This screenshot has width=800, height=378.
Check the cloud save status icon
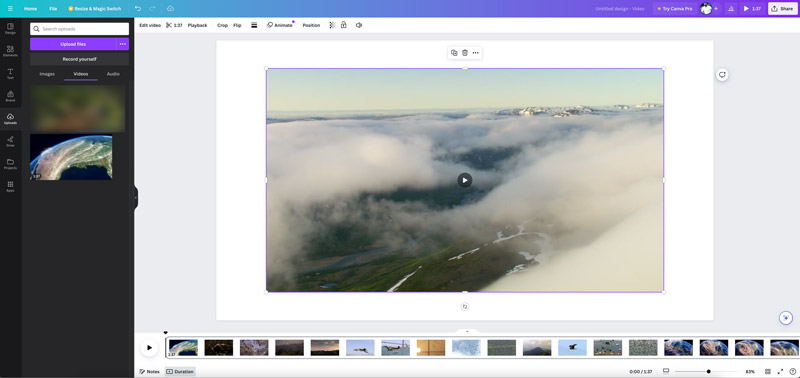170,9
